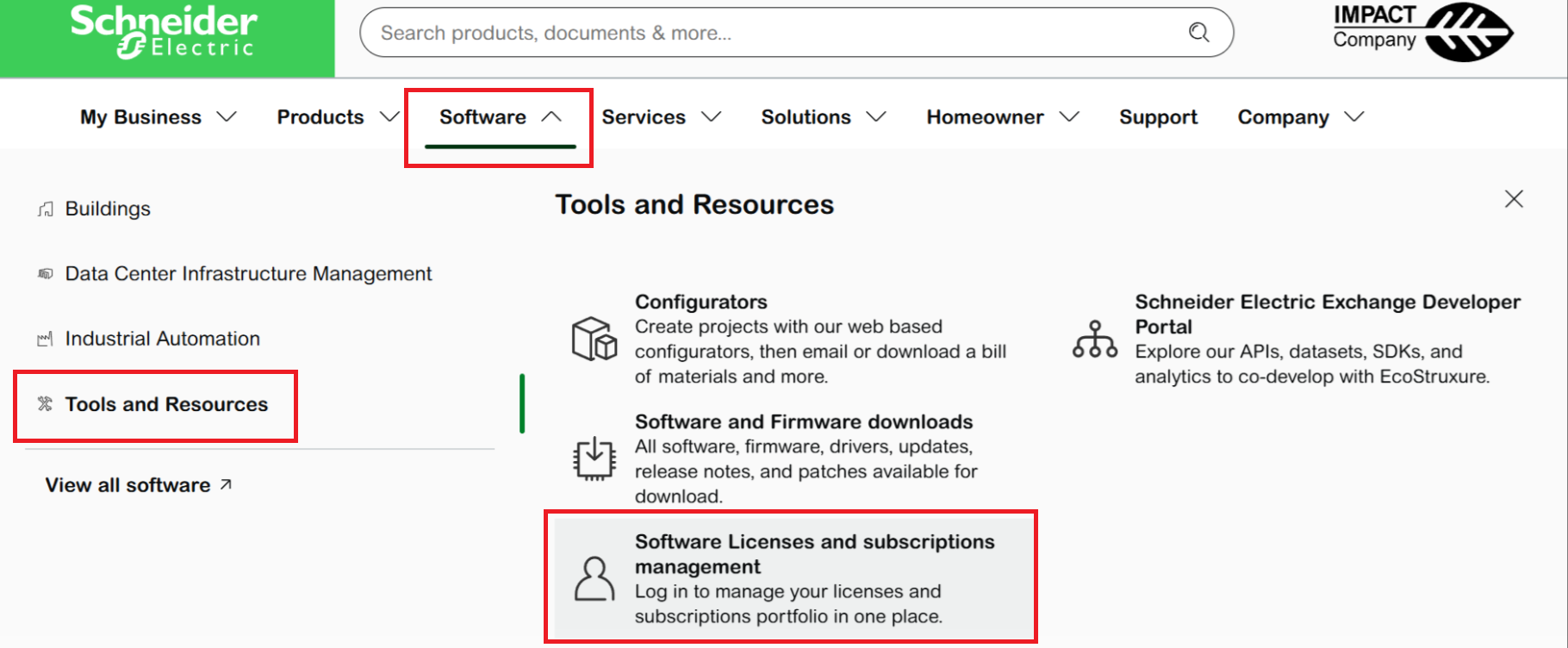Screen dimensions: 1568x648
Task: Click the Configurators description about web based configurators
Action: [x=820, y=352]
